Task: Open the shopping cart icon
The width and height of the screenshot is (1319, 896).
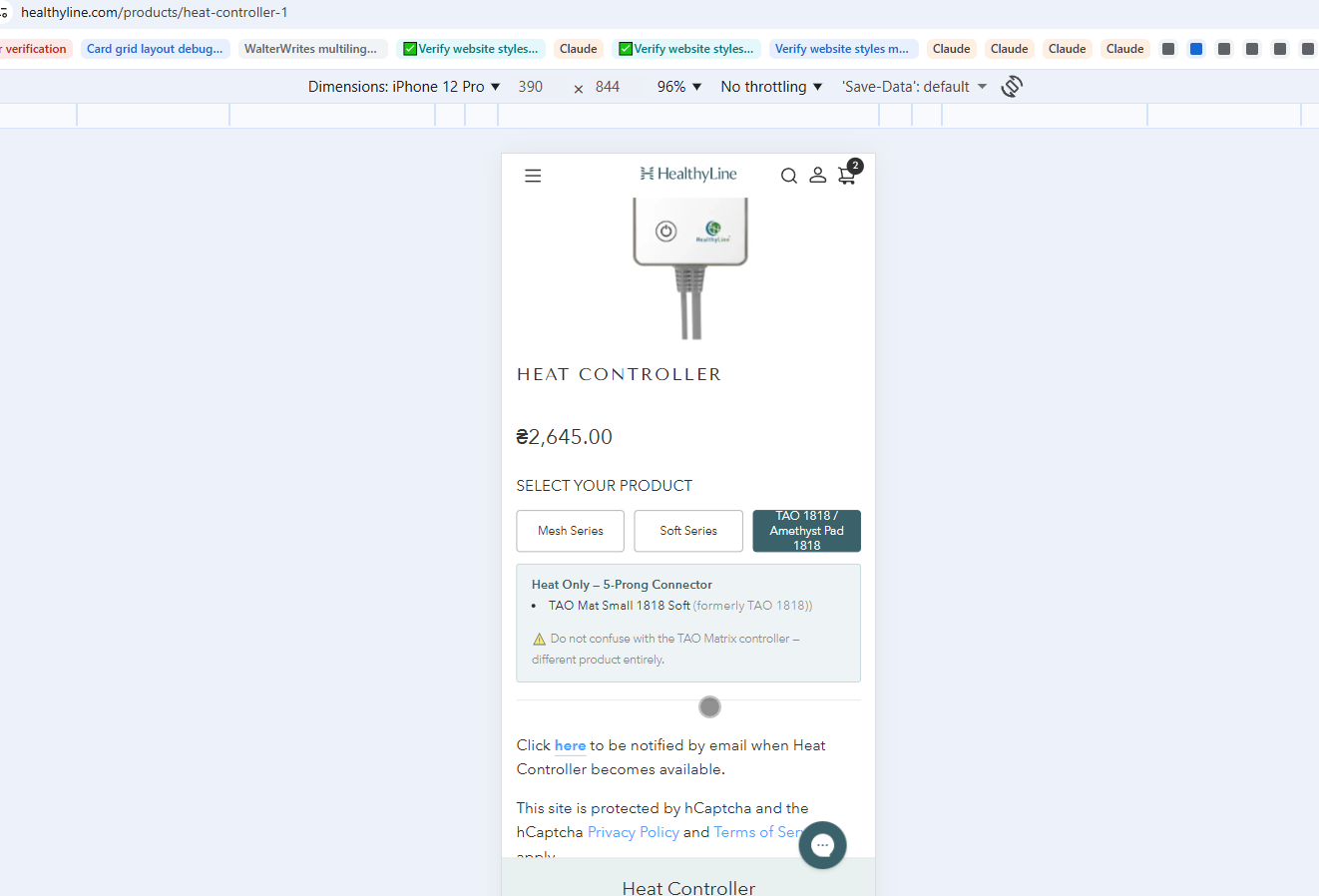Action: (x=846, y=177)
